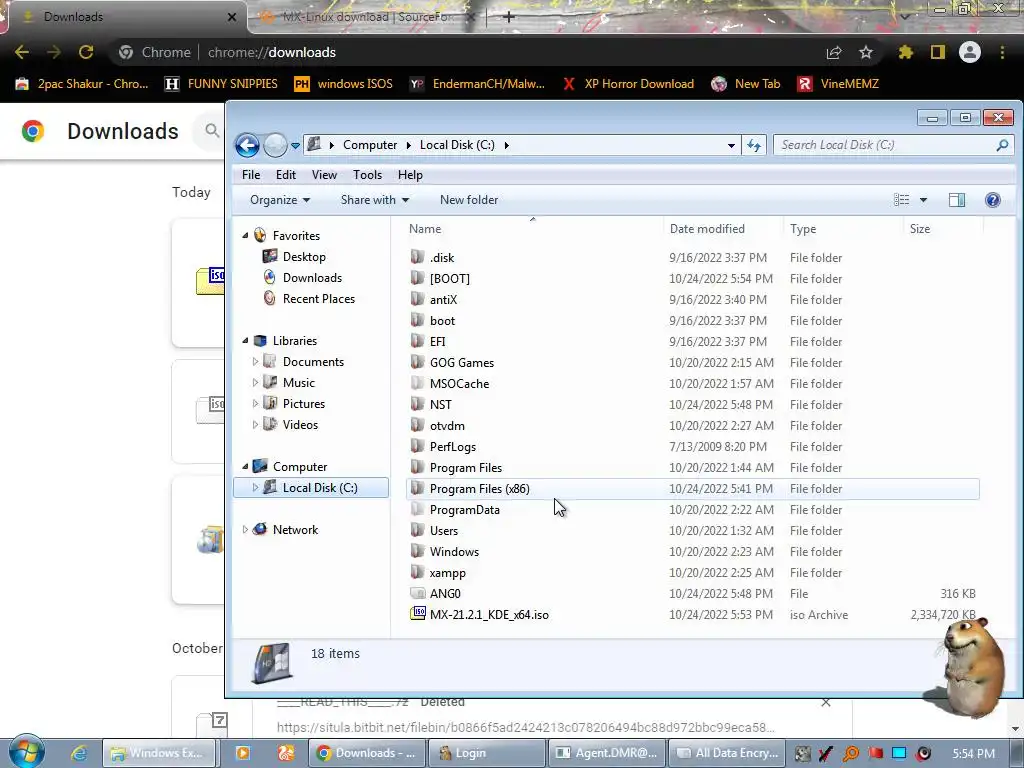Click the taskbar clock showing 5:54 PM

point(973,754)
